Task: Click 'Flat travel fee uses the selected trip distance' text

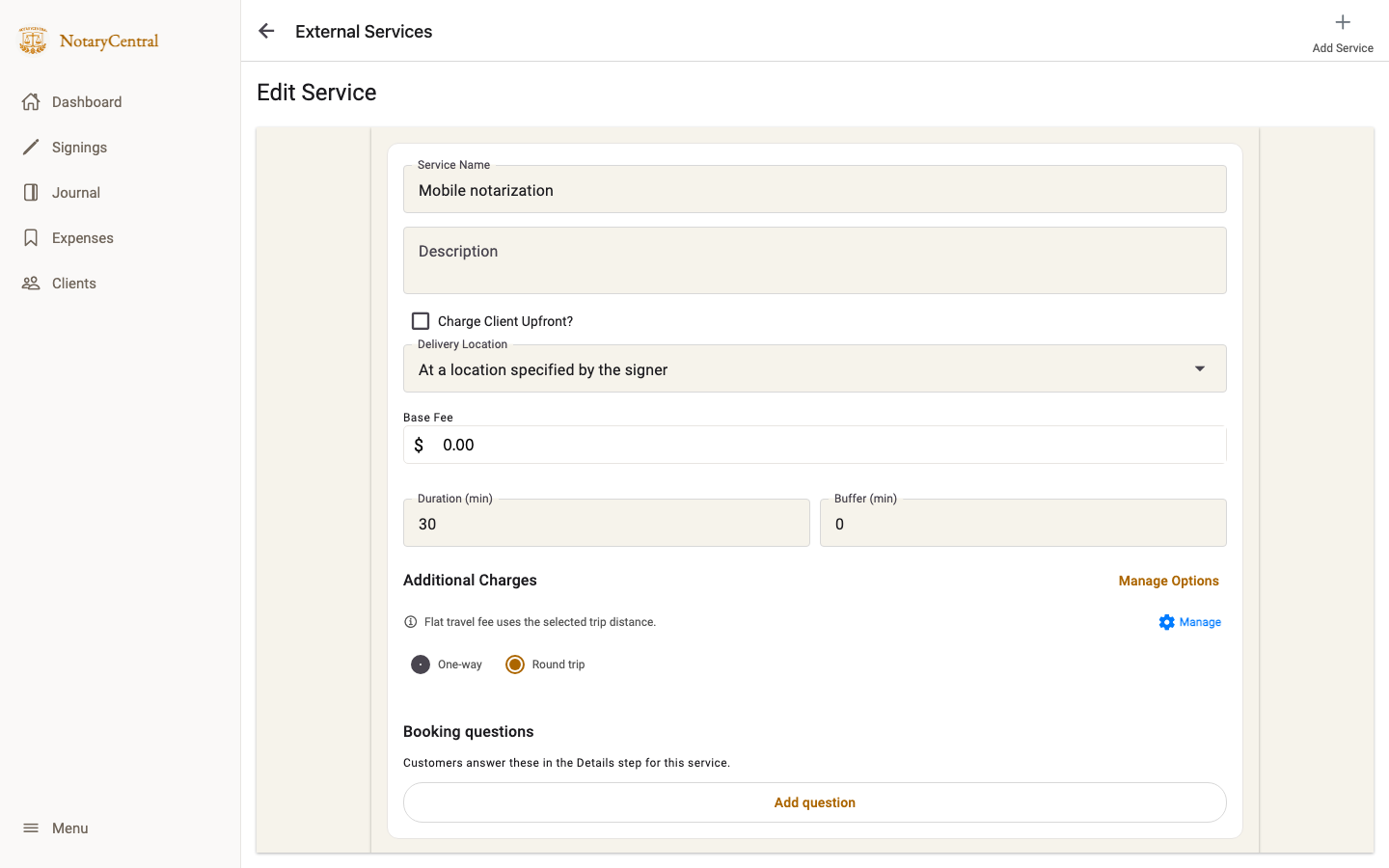Action: 540,622
